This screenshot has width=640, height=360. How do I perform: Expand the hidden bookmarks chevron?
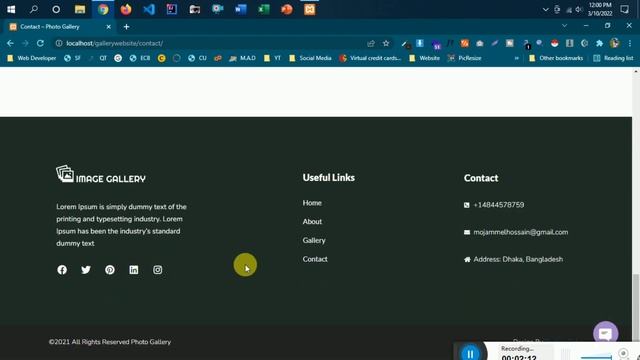click(x=516, y=58)
